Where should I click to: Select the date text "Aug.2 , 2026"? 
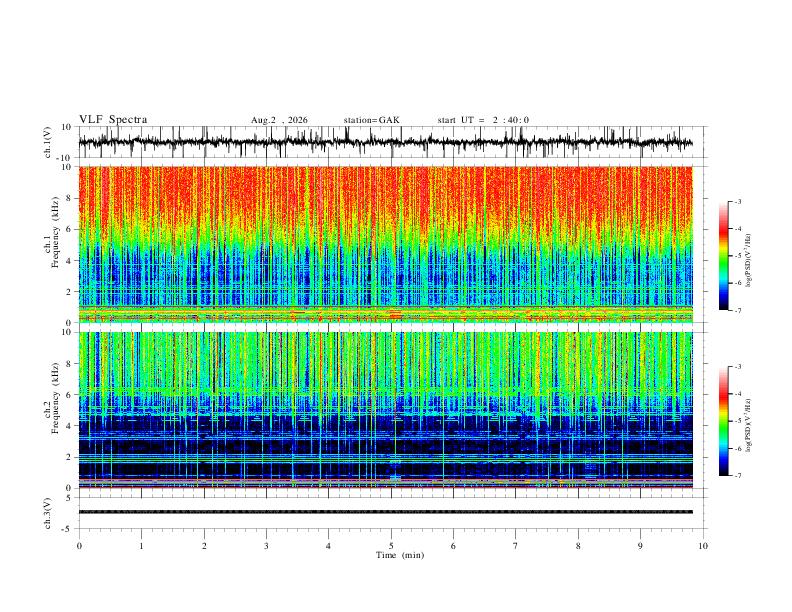[x=279, y=120]
